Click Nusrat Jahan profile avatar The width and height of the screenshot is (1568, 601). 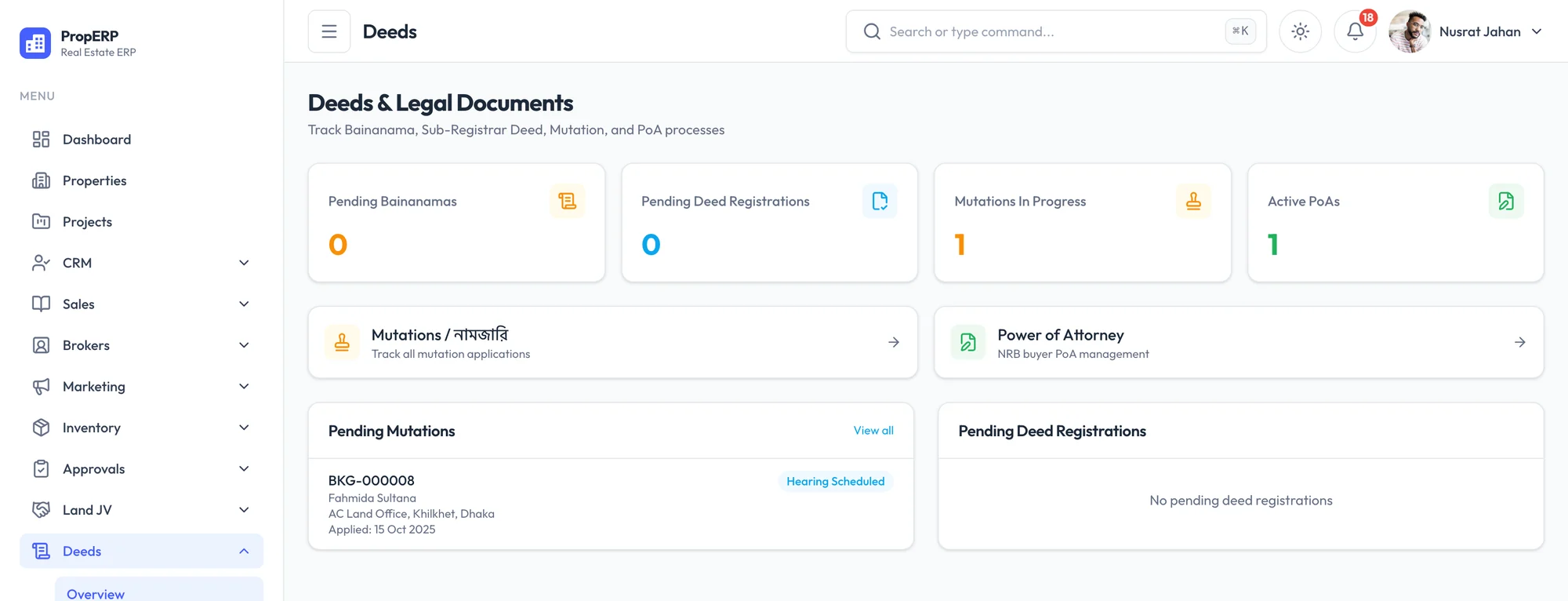(1410, 31)
